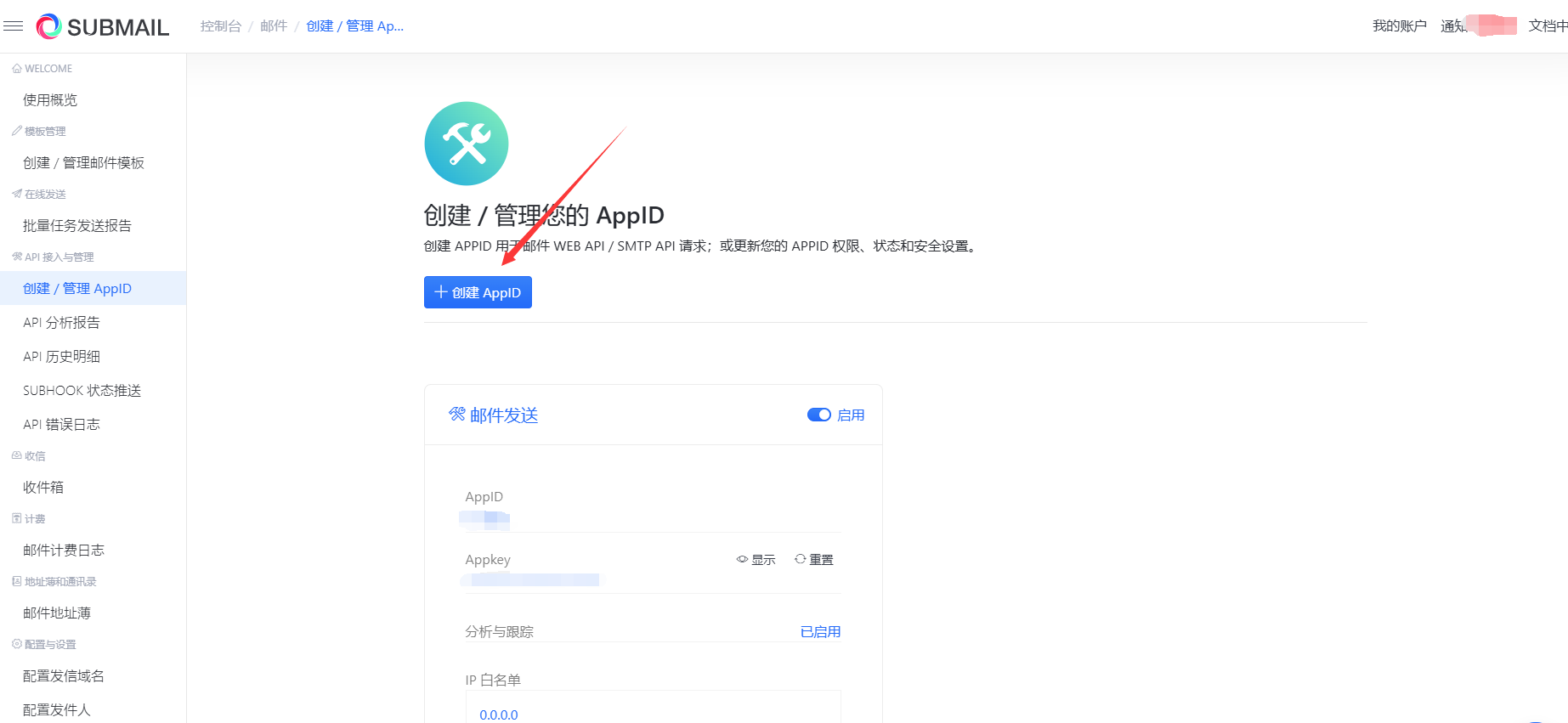Viewport: 1568px width, 723px height.
Task: Click the IP 白名单 label
Action: point(493,680)
